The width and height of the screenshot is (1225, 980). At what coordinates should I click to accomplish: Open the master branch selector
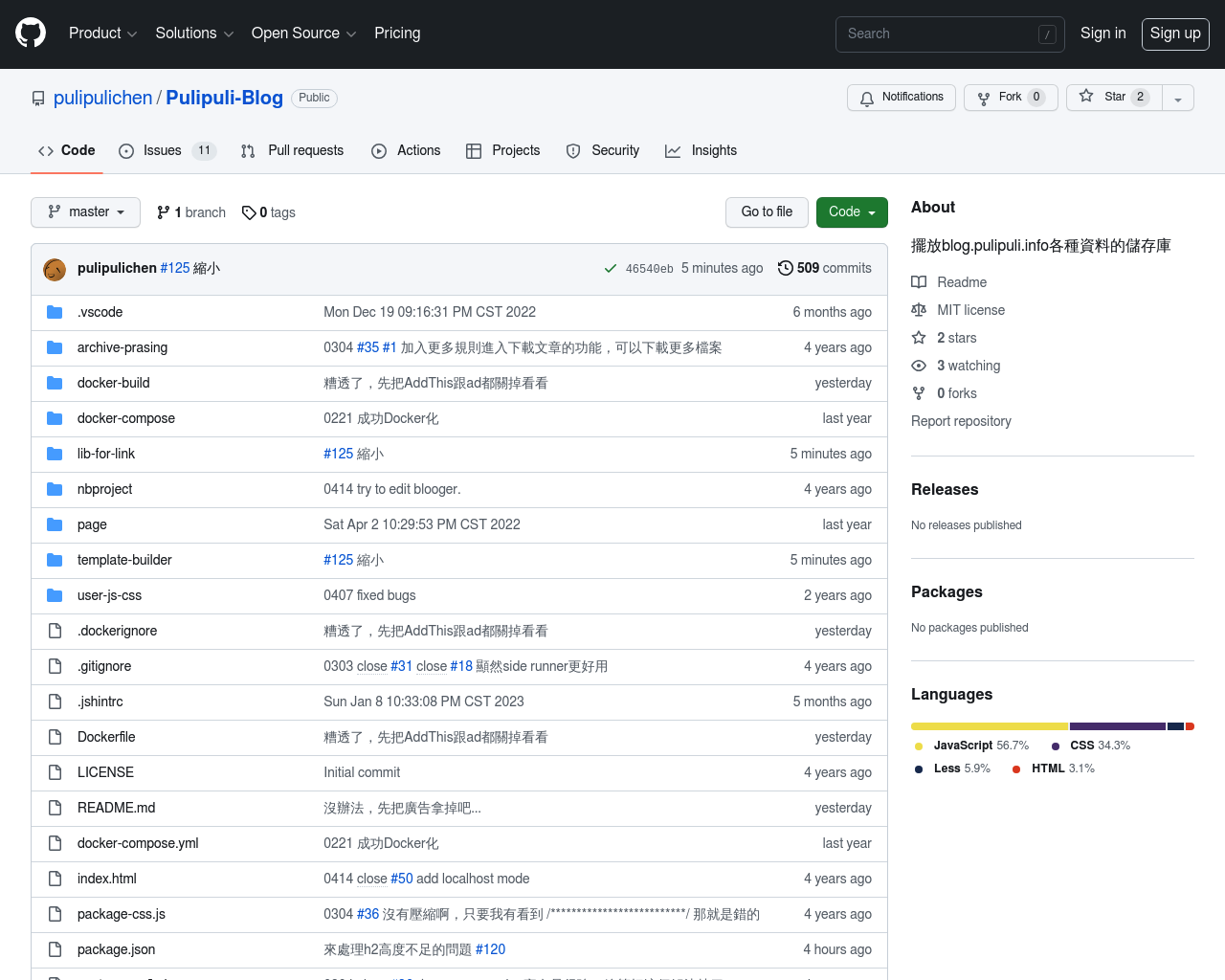coord(85,212)
